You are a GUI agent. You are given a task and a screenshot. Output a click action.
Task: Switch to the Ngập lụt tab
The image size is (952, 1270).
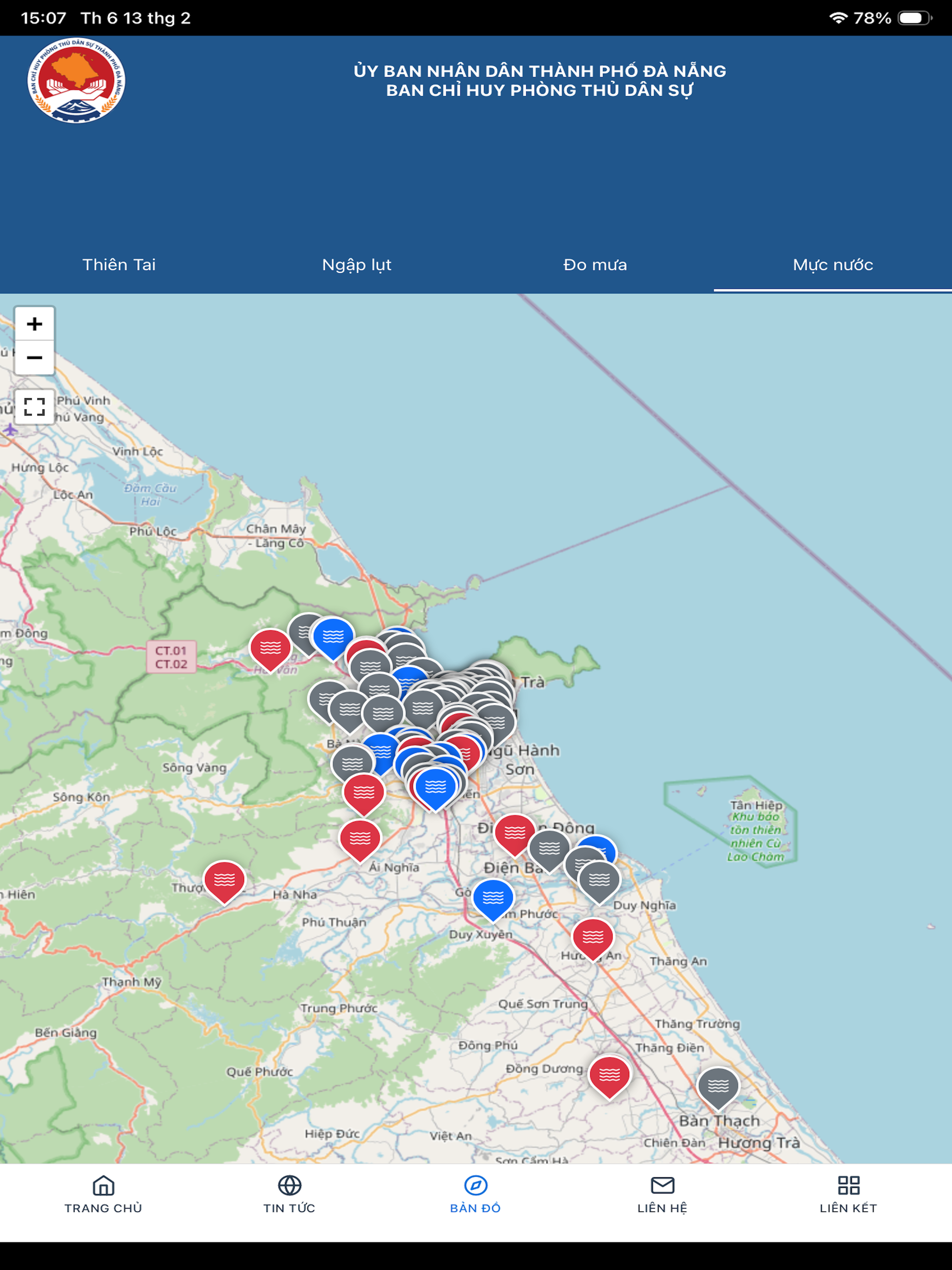[357, 265]
